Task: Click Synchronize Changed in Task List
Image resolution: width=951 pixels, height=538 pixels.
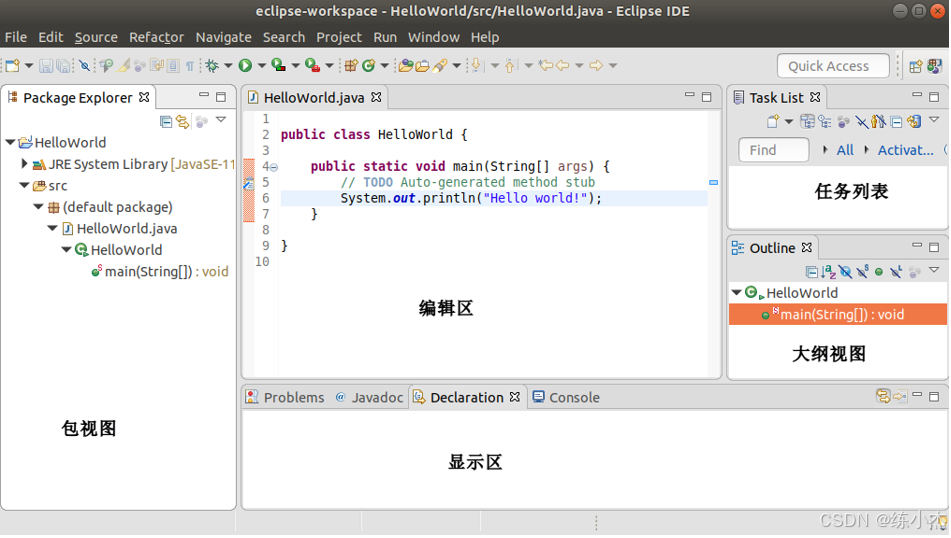Action: [914, 122]
